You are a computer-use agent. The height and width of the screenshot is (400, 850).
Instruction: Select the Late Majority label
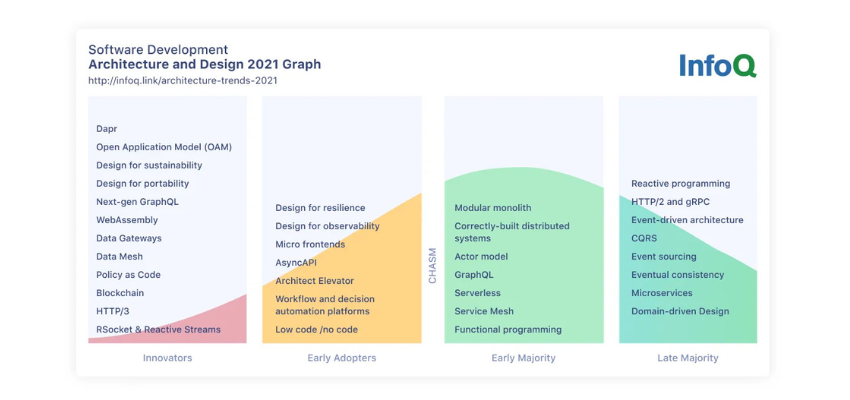coord(687,358)
